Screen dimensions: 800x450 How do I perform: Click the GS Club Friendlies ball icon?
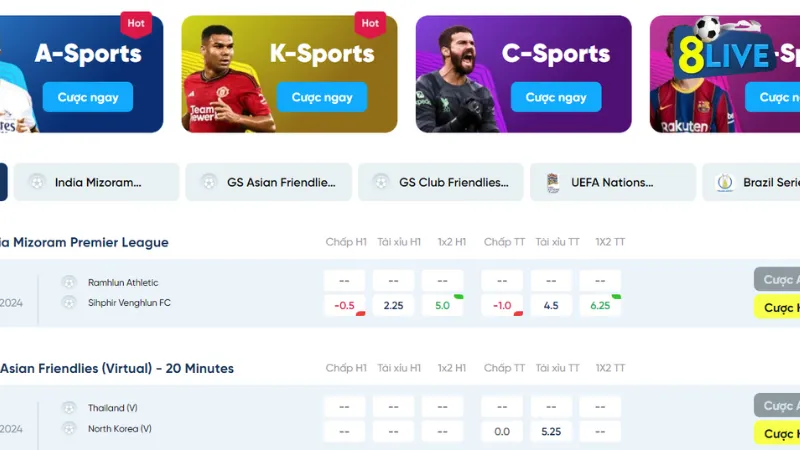coord(381,182)
